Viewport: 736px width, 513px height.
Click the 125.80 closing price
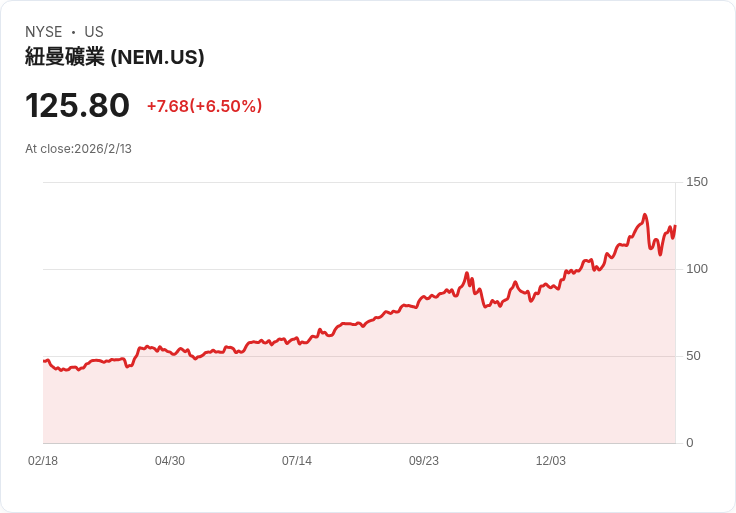pos(77,106)
